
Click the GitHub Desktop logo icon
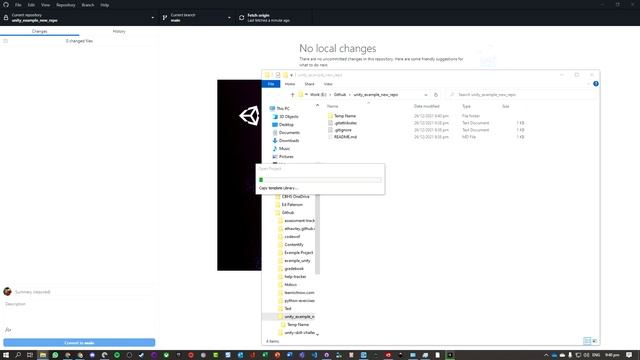(6, 5)
